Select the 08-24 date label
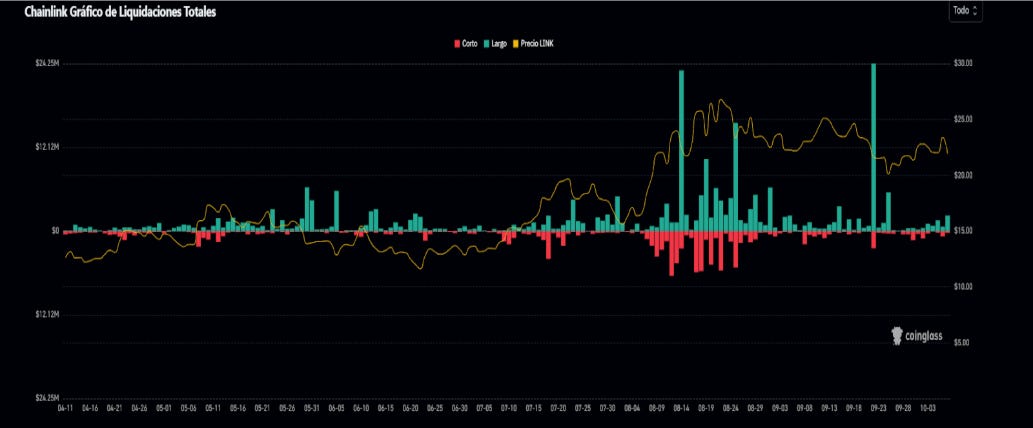Viewport: 1033px width, 428px height. point(731,408)
